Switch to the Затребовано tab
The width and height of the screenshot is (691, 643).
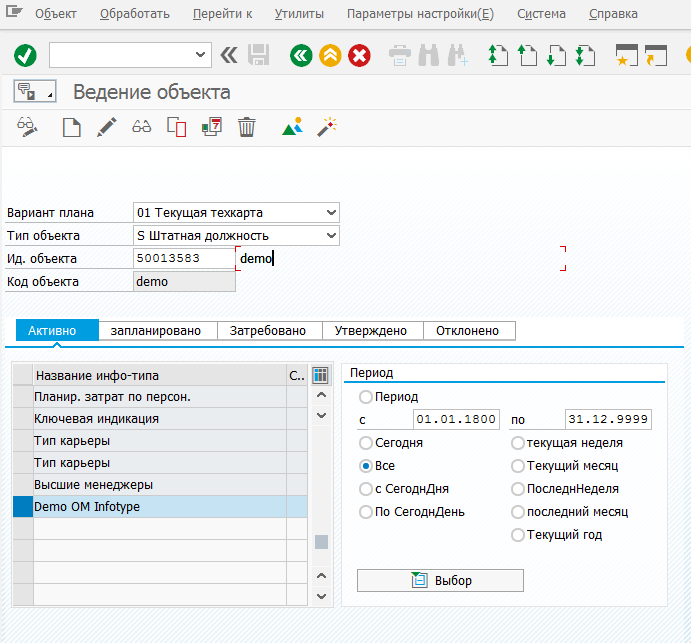tap(270, 331)
